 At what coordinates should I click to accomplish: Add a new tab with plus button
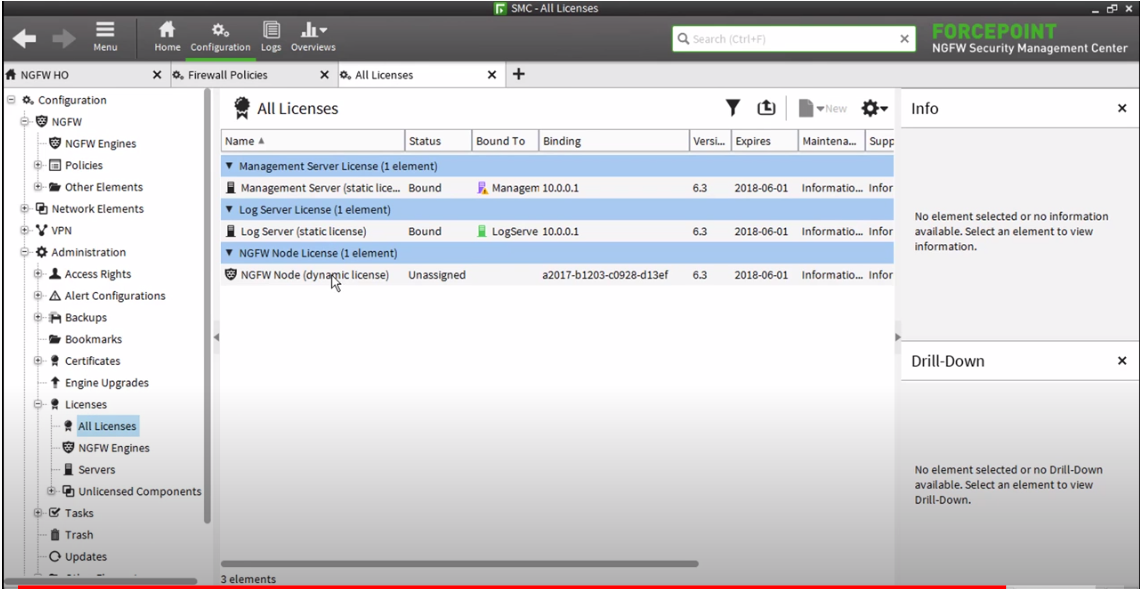pyautogui.click(x=518, y=74)
